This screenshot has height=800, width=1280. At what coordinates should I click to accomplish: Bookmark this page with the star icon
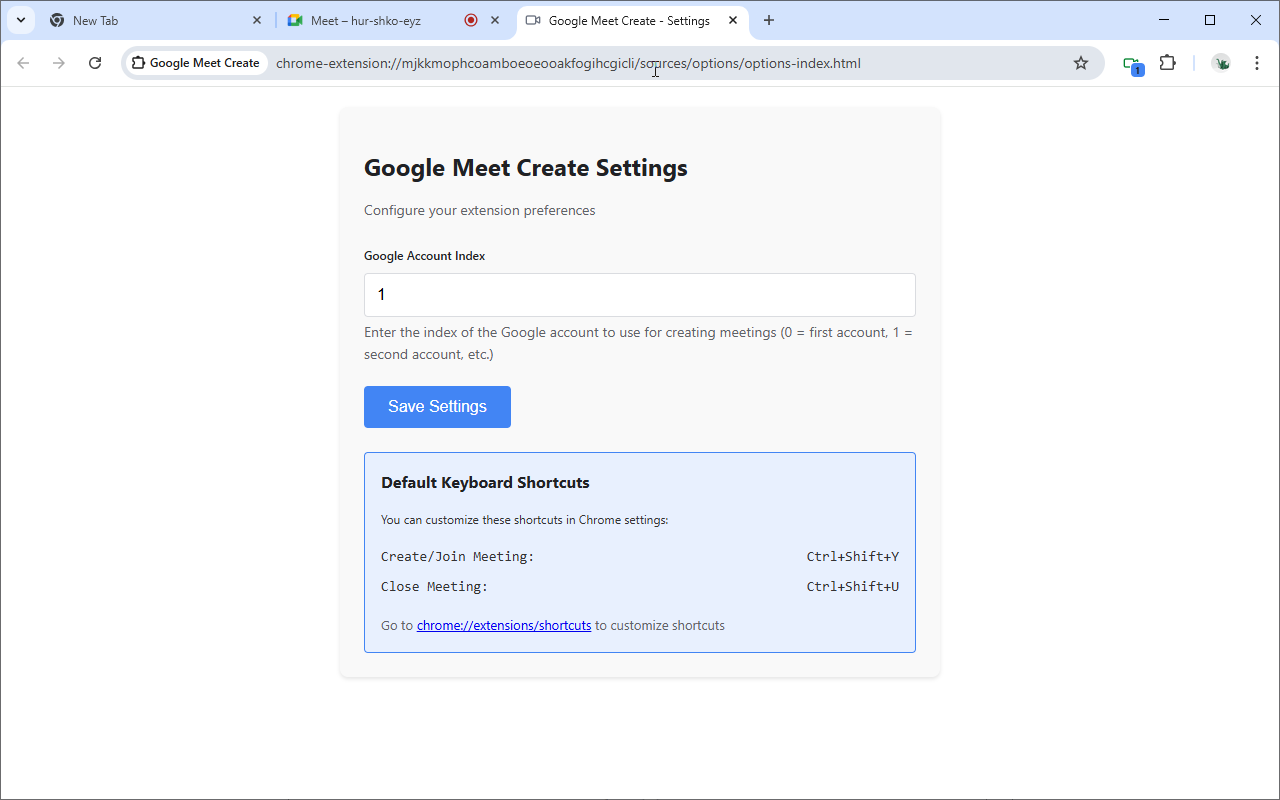[x=1080, y=63]
